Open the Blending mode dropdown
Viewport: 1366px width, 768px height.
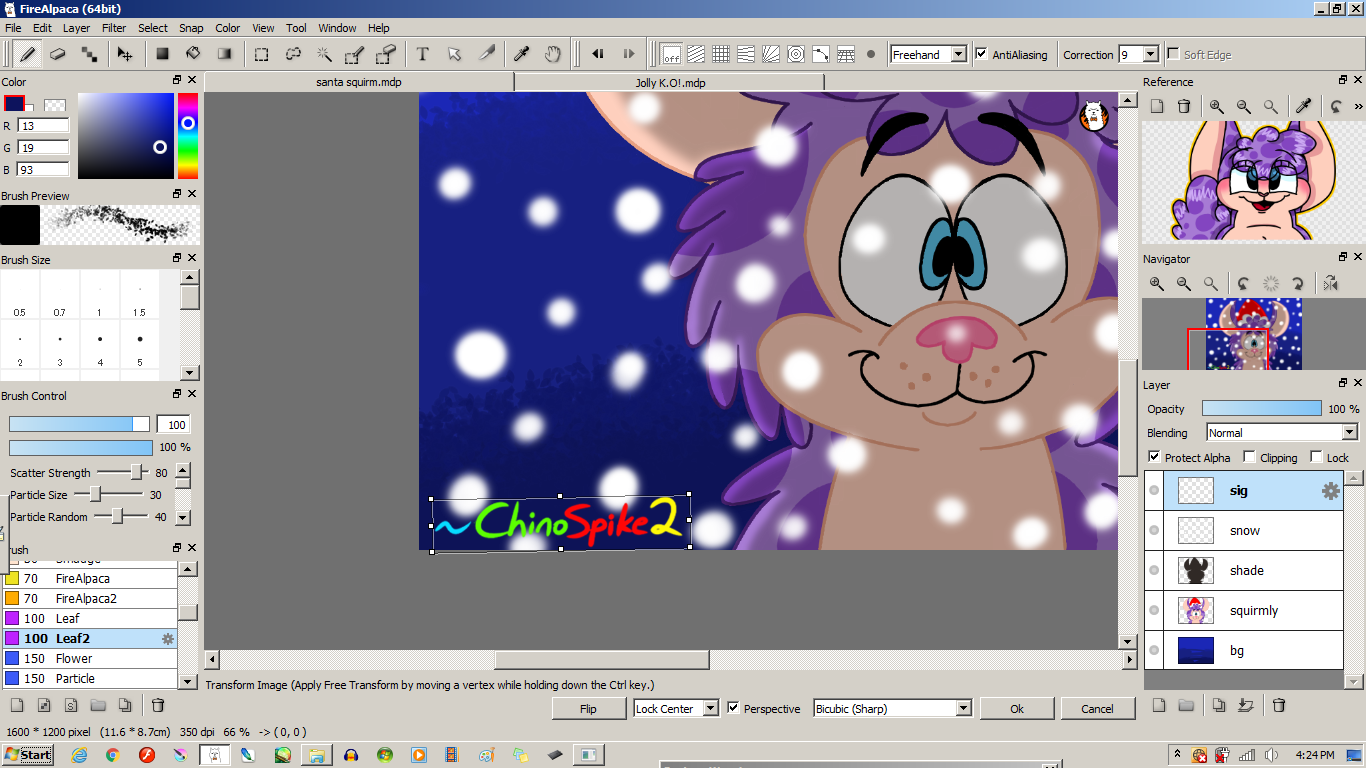pyautogui.click(x=1349, y=433)
